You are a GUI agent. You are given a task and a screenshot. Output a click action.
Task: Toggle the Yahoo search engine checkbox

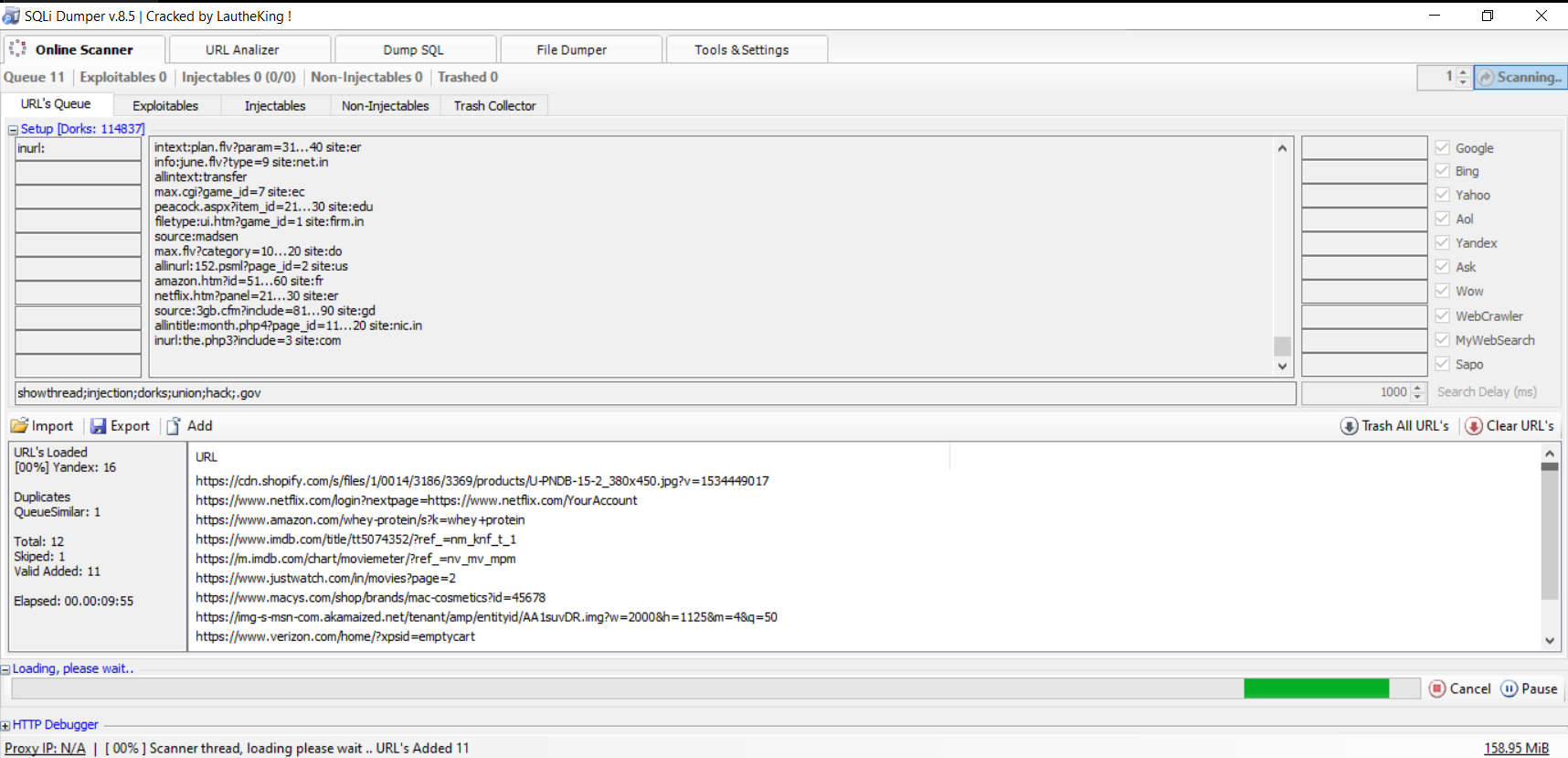coord(1442,194)
